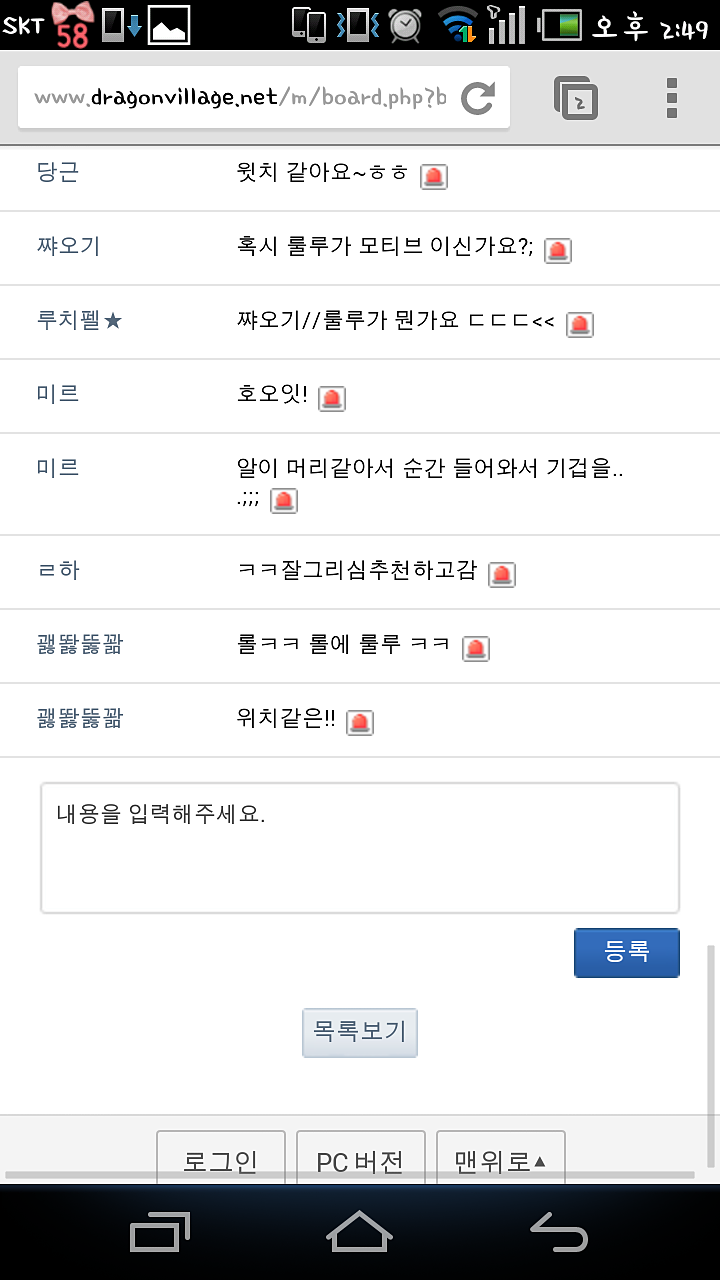Tap the reload page icon
The height and width of the screenshot is (1280, 720).
[x=478, y=97]
